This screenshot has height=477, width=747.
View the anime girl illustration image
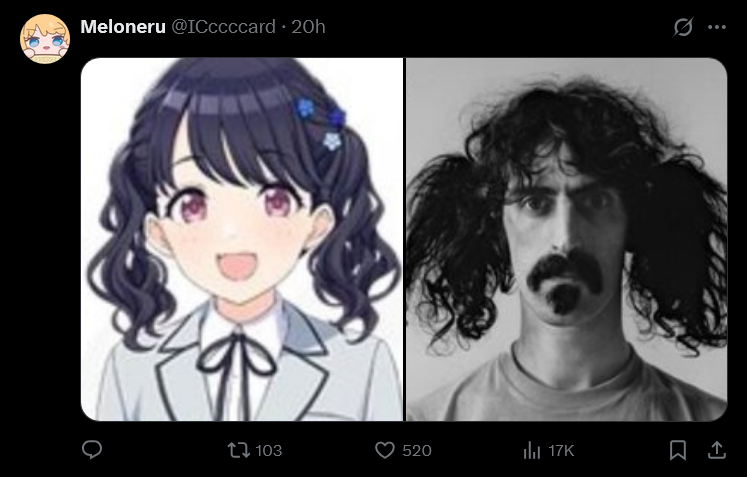(242, 239)
